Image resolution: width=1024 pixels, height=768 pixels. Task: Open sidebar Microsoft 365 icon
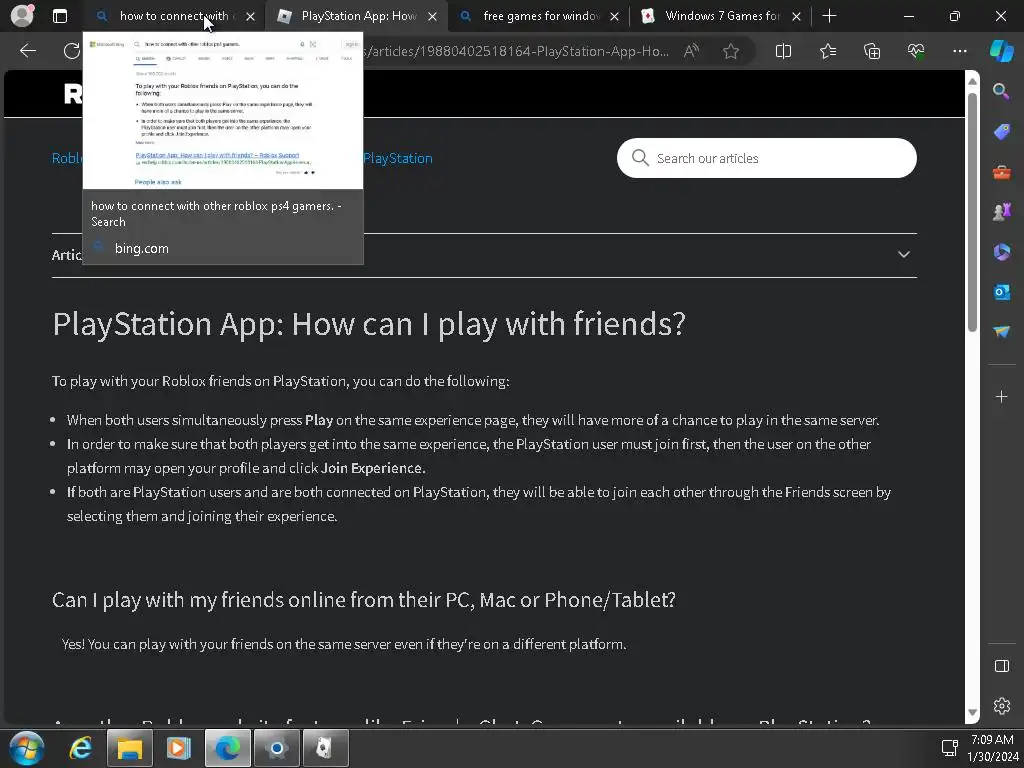click(1001, 252)
